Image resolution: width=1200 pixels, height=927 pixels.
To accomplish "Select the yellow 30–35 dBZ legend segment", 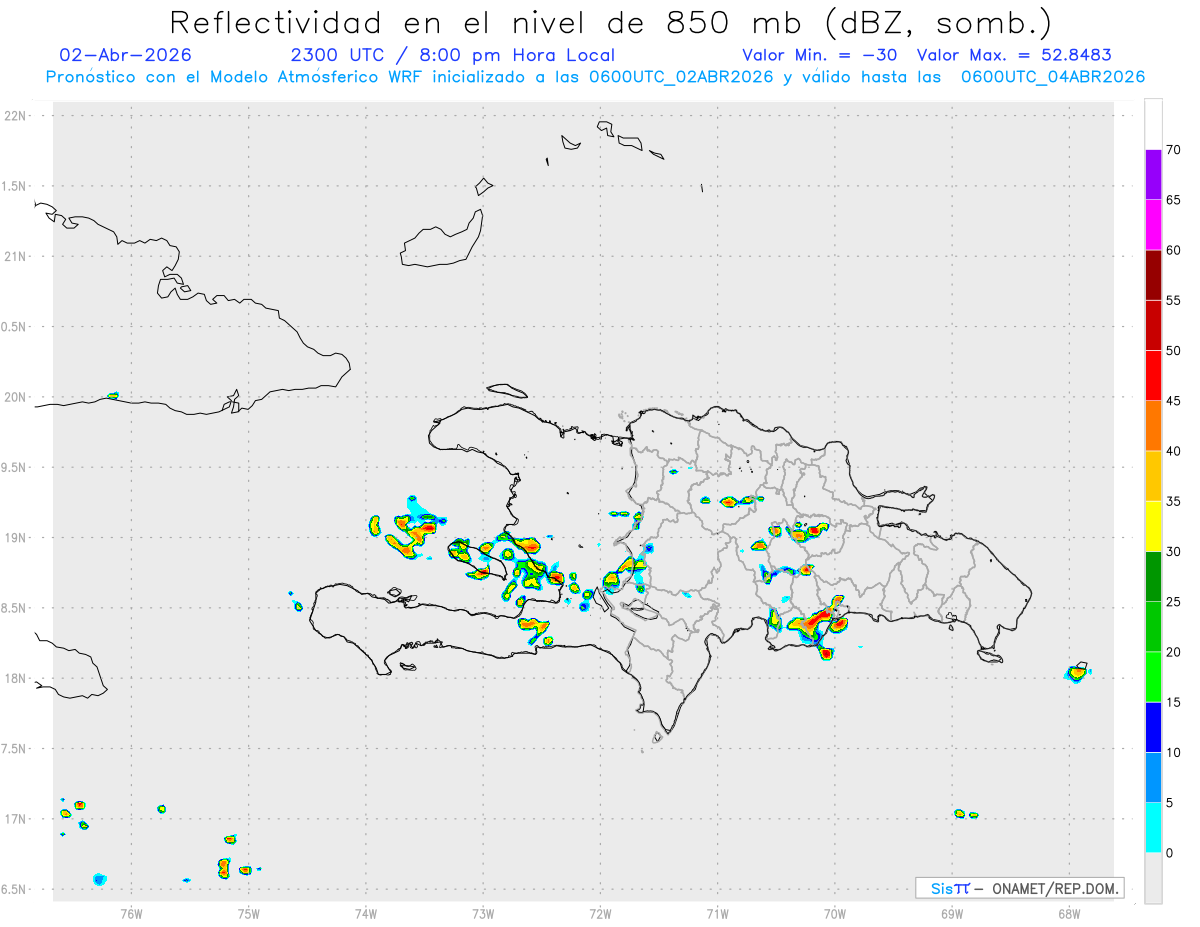I will pos(1153,526).
